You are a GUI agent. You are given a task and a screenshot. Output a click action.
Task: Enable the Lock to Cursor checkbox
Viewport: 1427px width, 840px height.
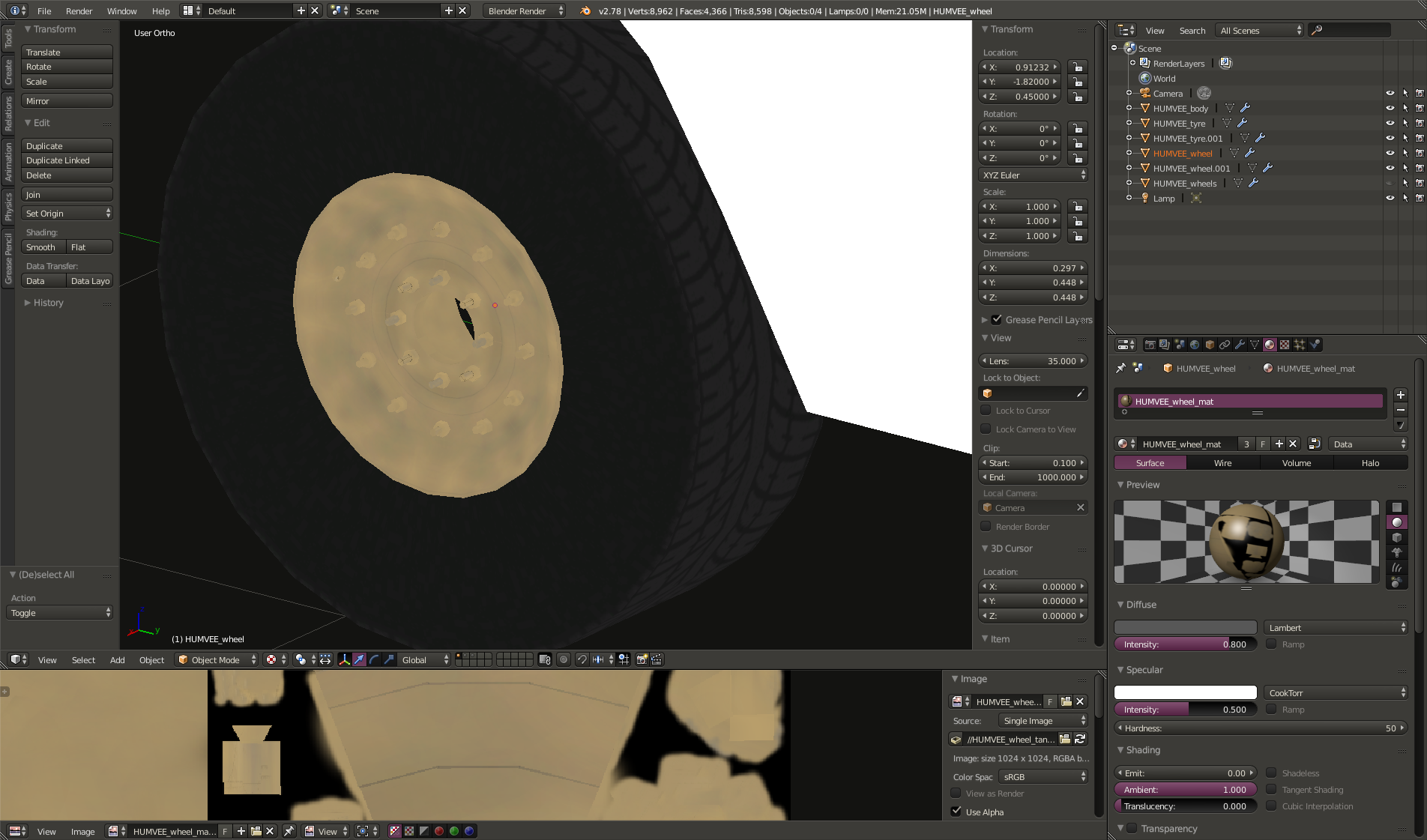click(x=986, y=410)
